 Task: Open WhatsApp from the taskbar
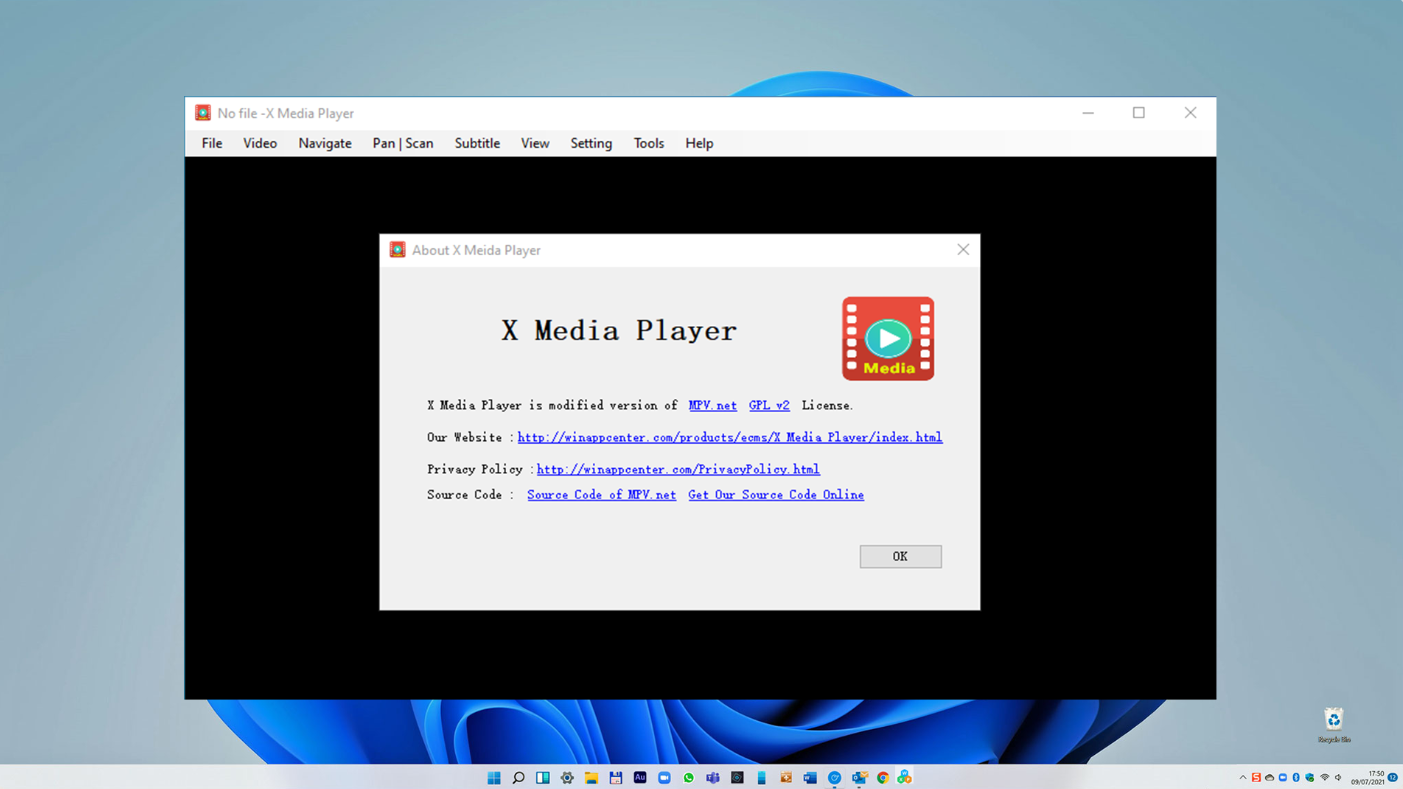(x=688, y=778)
